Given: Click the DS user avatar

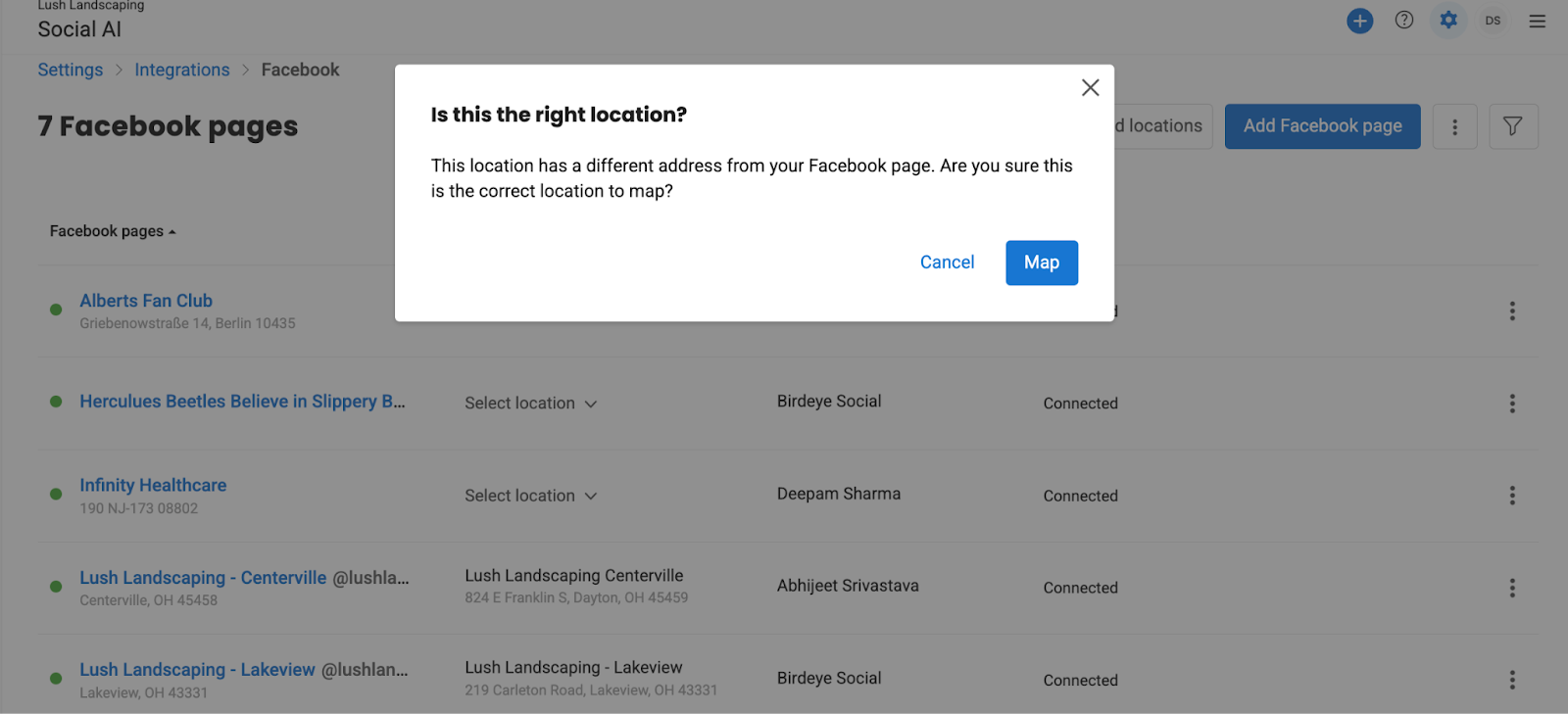Looking at the screenshot, I should click(1493, 21).
